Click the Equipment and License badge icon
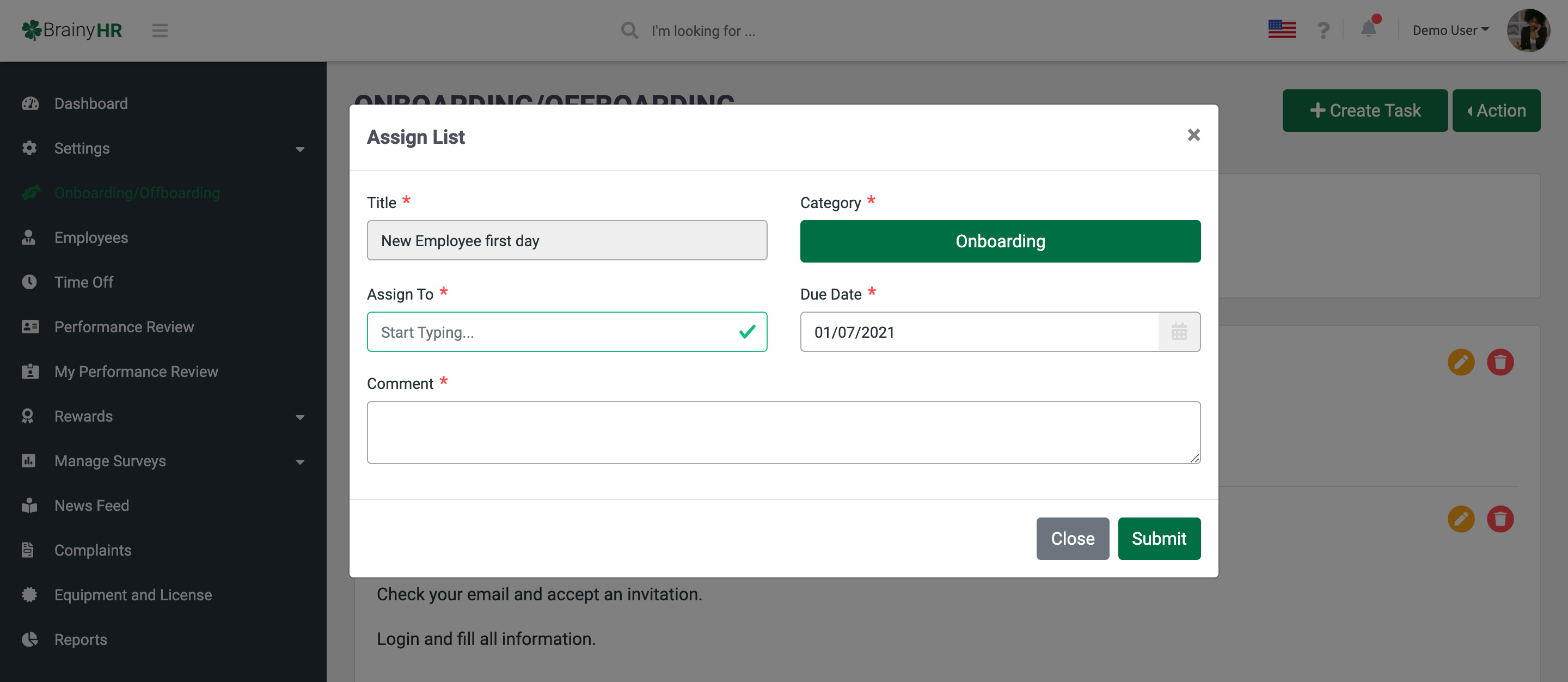This screenshot has width=1568, height=682. pyautogui.click(x=29, y=595)
